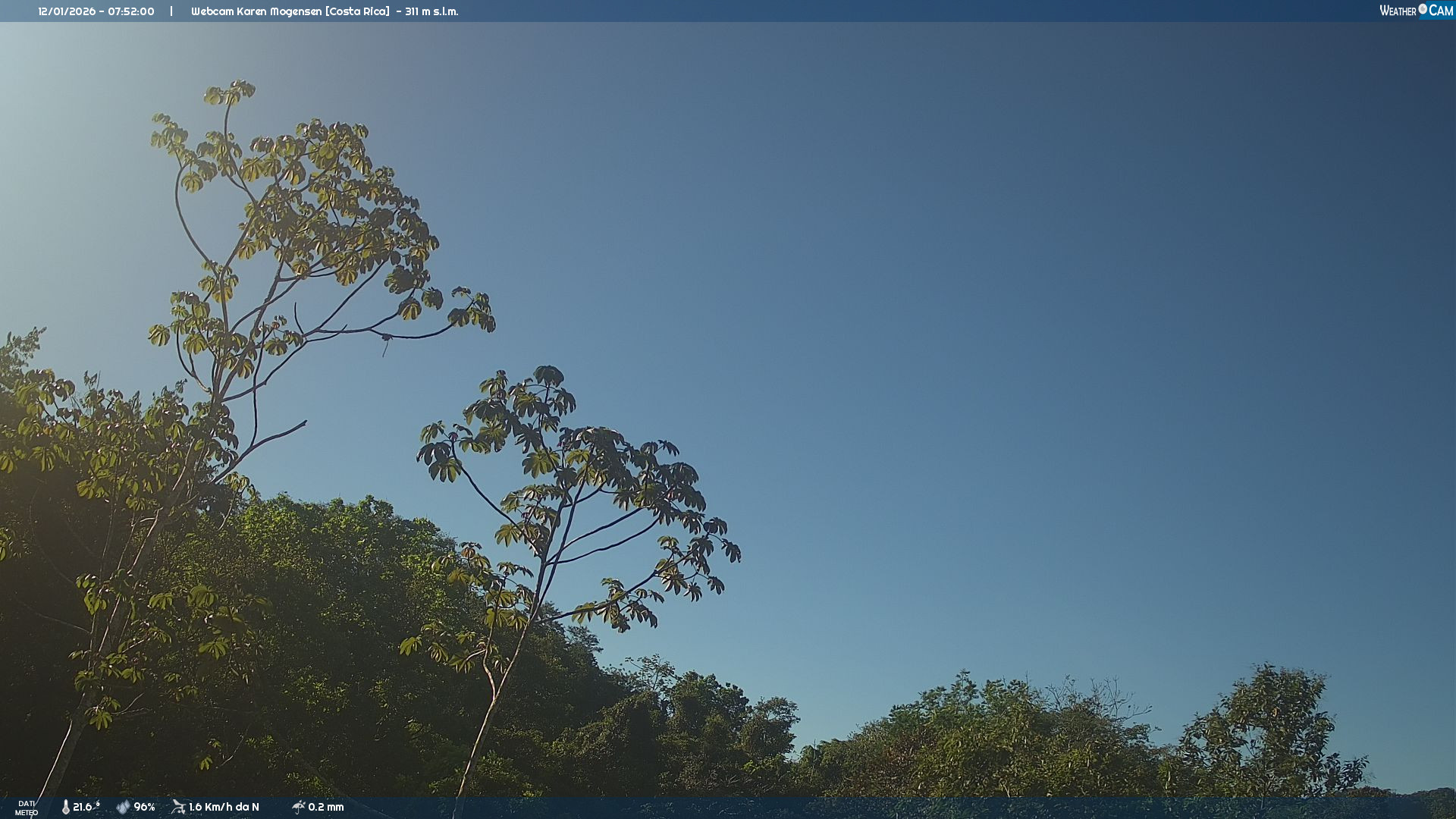1456x819 pixels.
Task: Click the Webcam Karen Mogensen title
Action: [256, 11]
